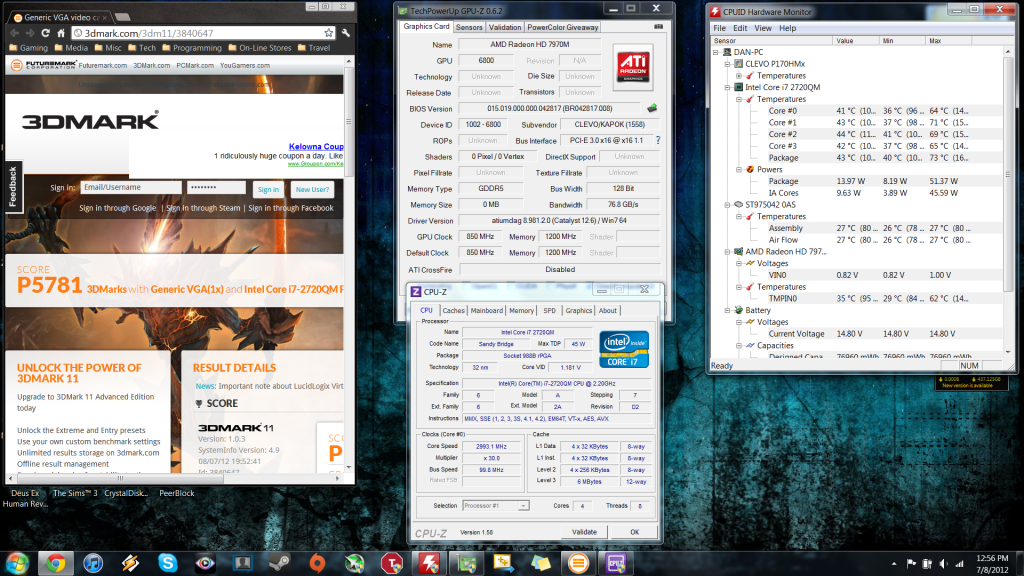Open a new Chrome tab
The image size is (1024, 576).
[x=122, y=17]
